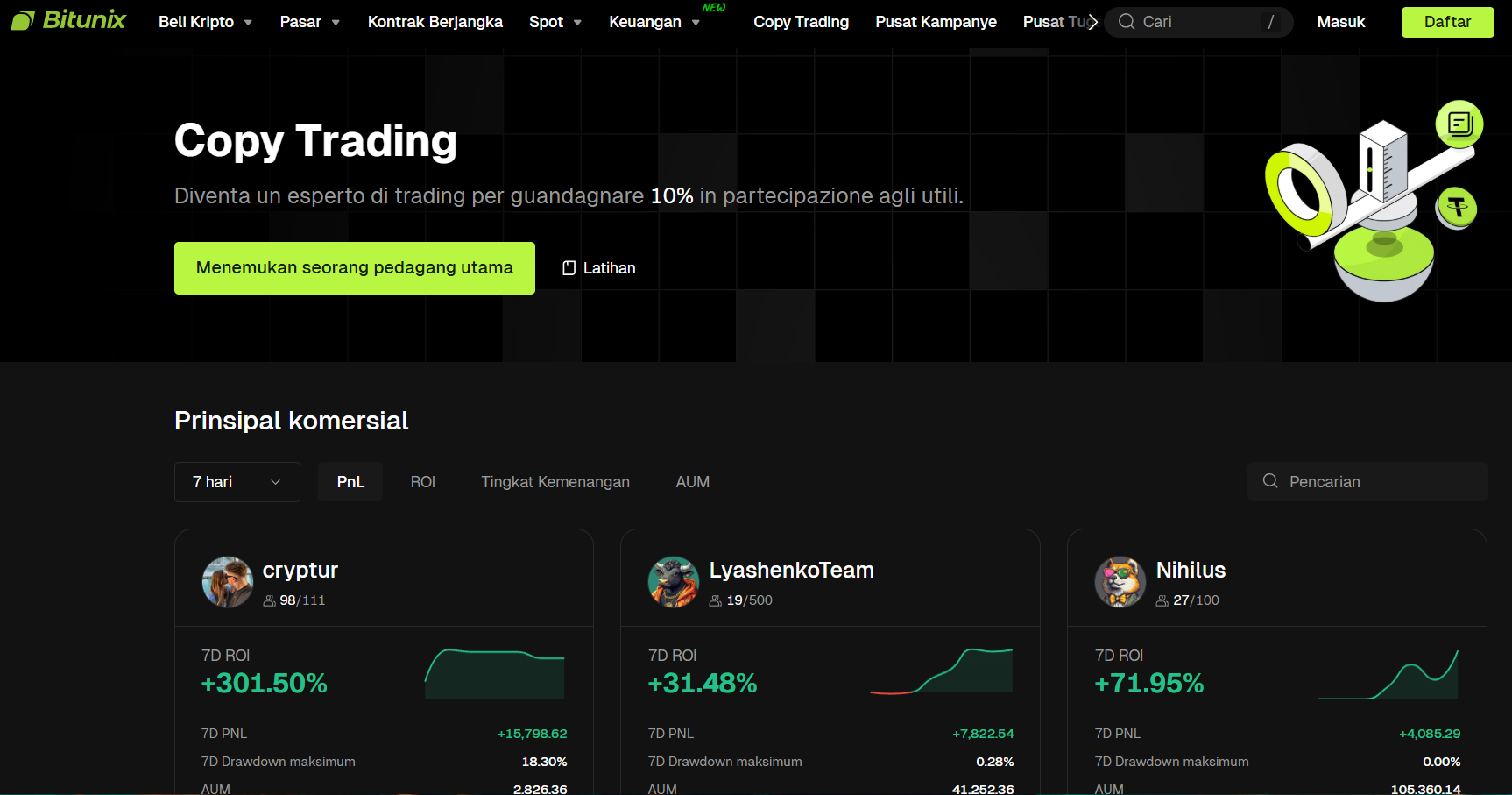Viewport: 1512px width, 795px height.
Task: Click followers icon next to 19/500
Action: 716,600
